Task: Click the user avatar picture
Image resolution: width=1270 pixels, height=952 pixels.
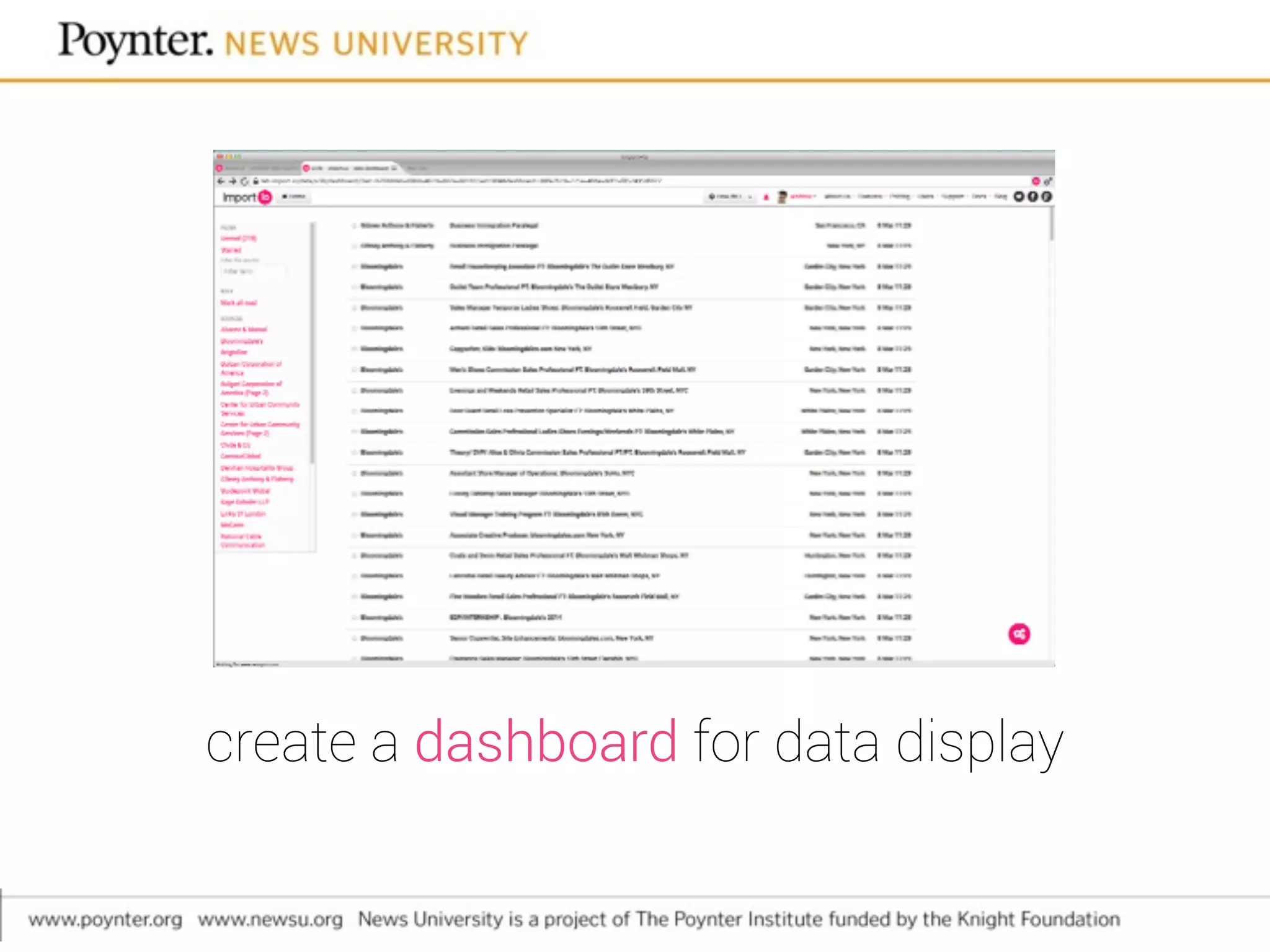Action: point(782,197)
